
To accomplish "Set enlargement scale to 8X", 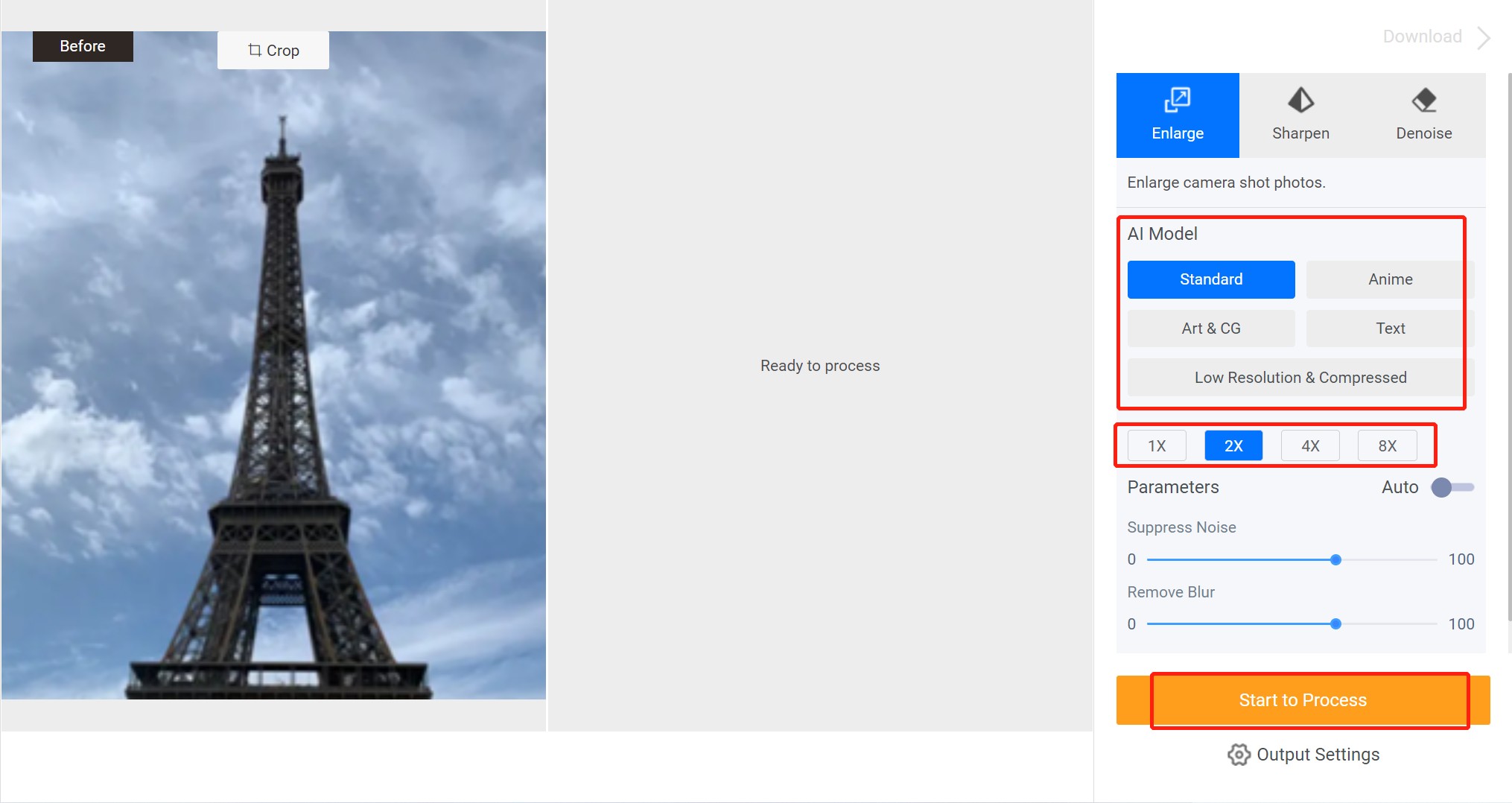I will click(x=1387, y=445).
